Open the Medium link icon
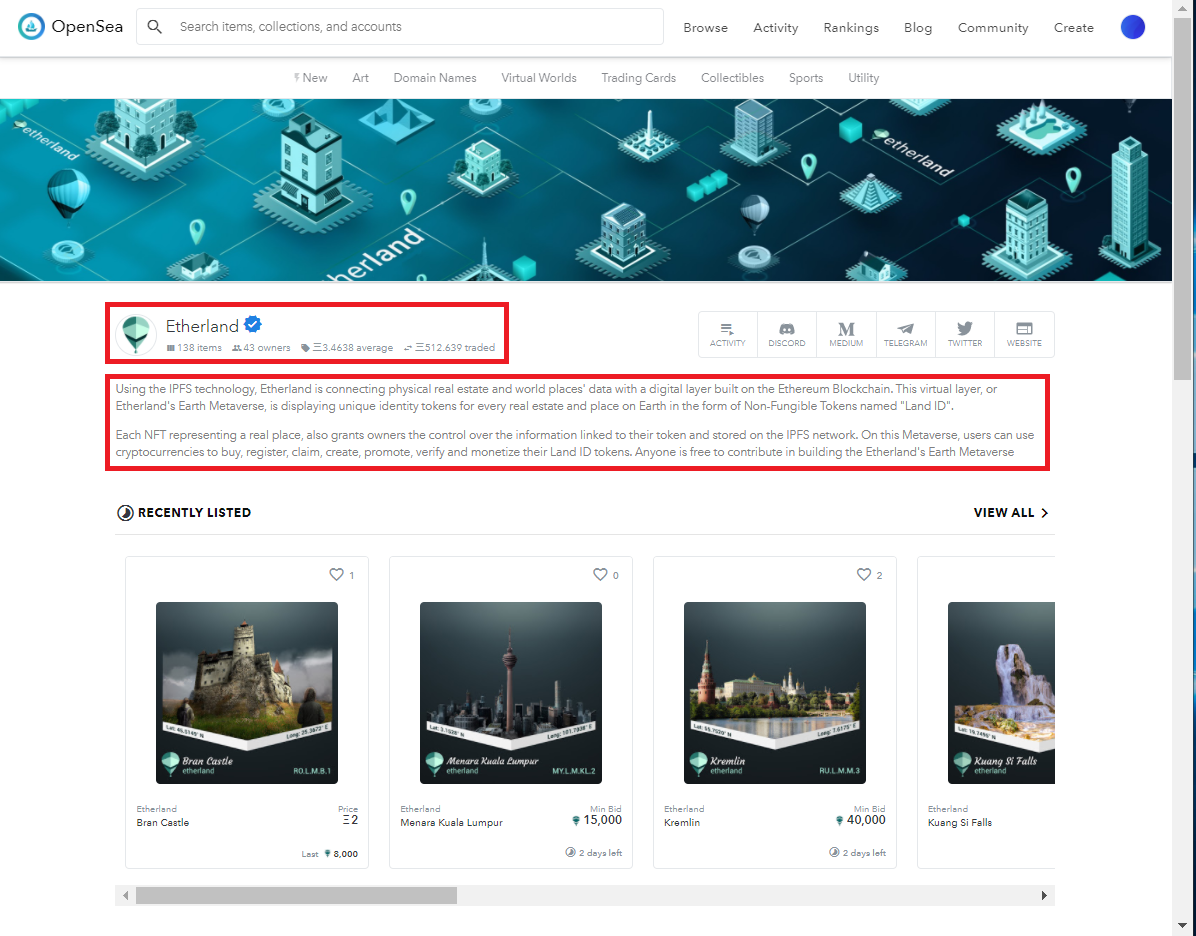 click(846, 334)
